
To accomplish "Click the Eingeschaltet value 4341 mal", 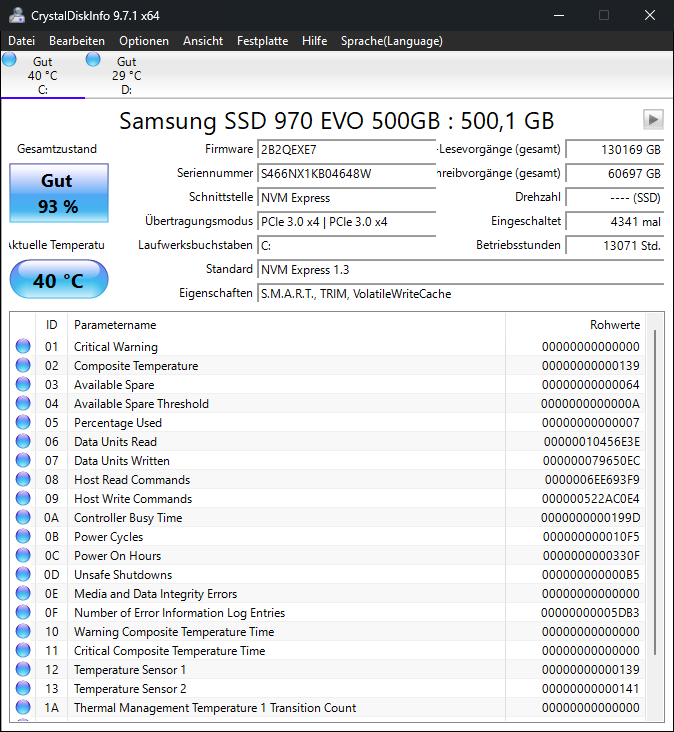I will (x=615, y=222).
